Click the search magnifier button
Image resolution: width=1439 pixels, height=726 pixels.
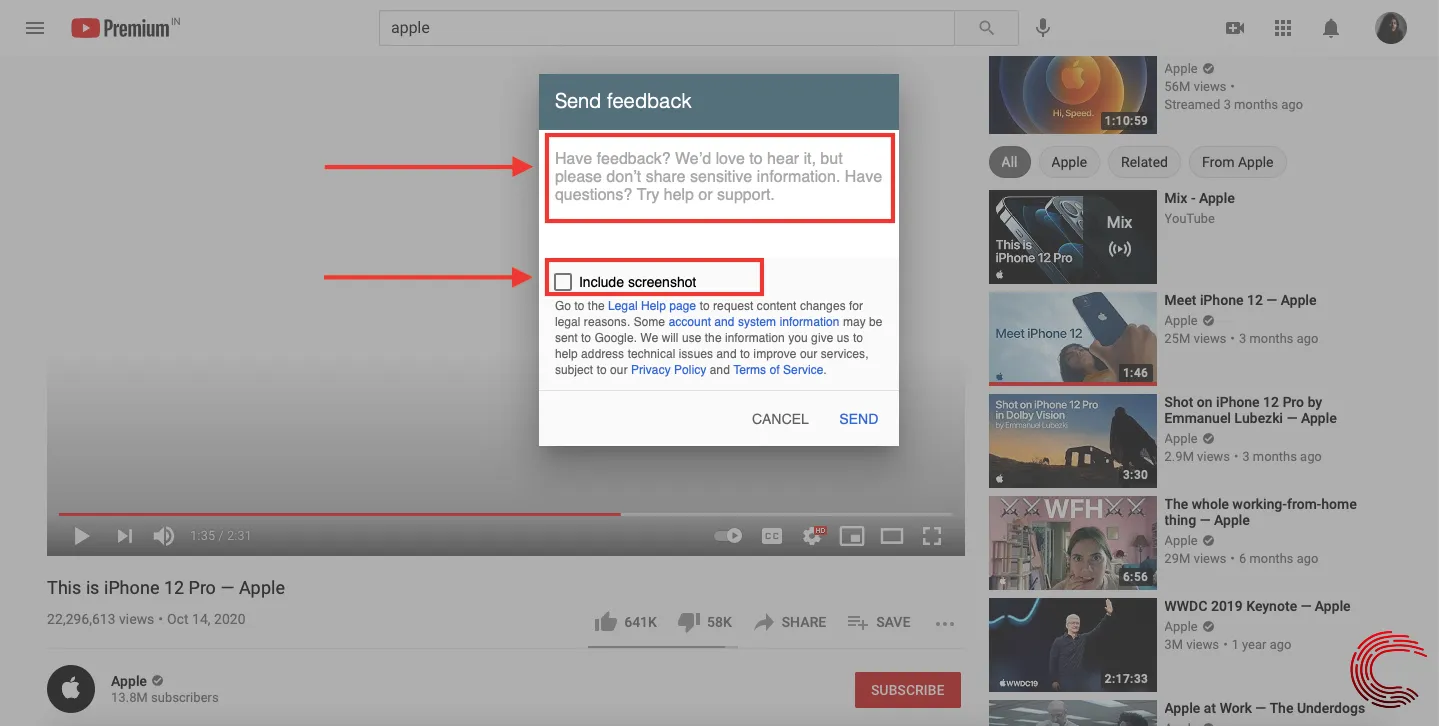point(986,28)
